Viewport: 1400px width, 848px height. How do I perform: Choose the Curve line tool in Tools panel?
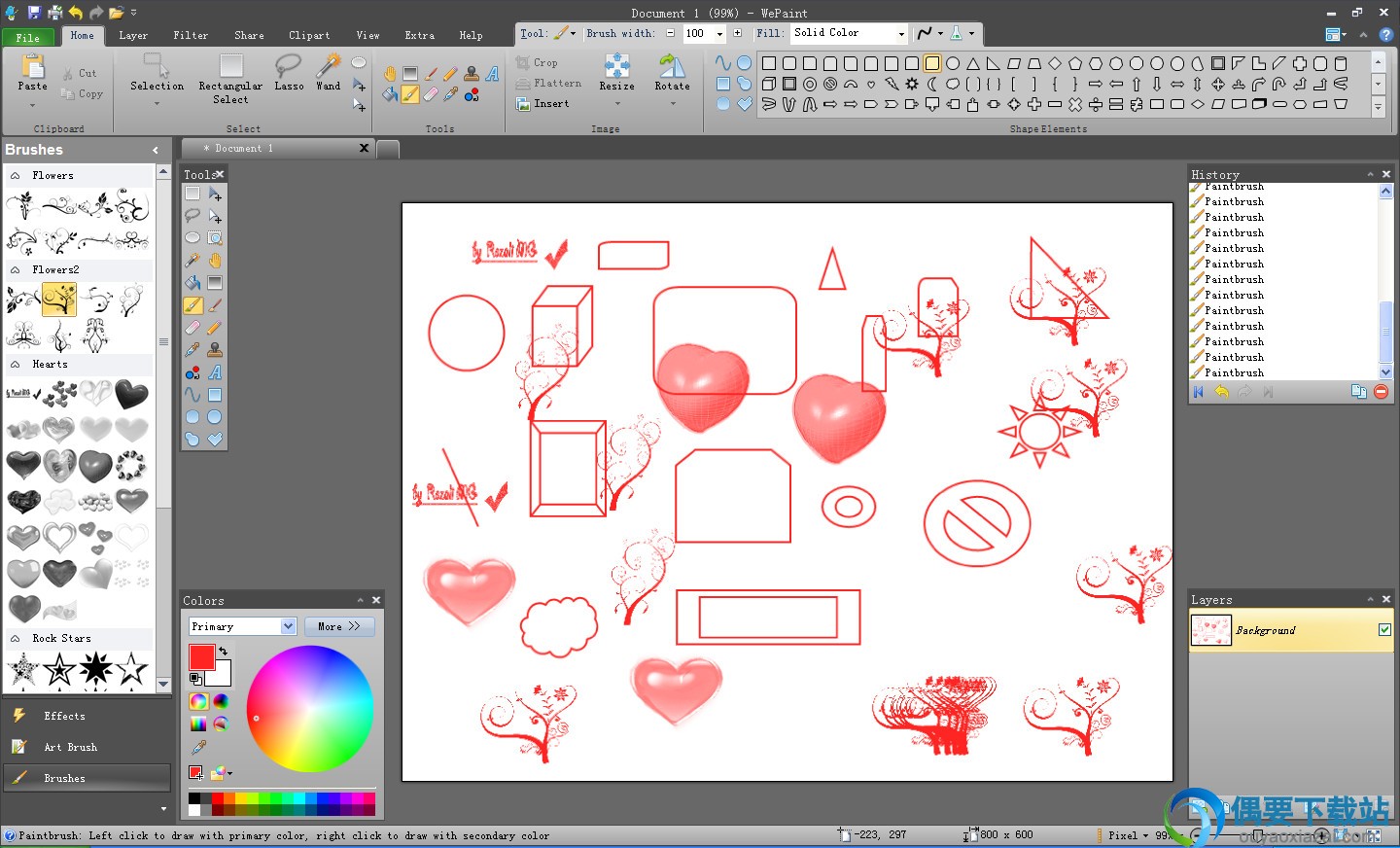click(x=192, y=395)
